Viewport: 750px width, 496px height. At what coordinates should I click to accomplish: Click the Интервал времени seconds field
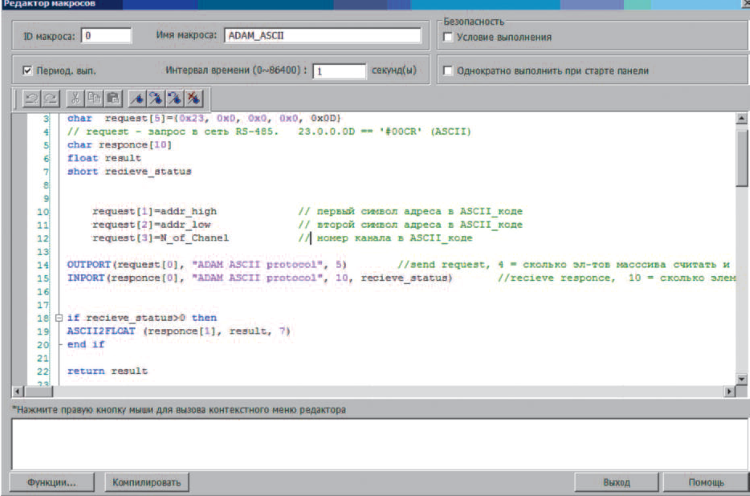tap(339, 71)
